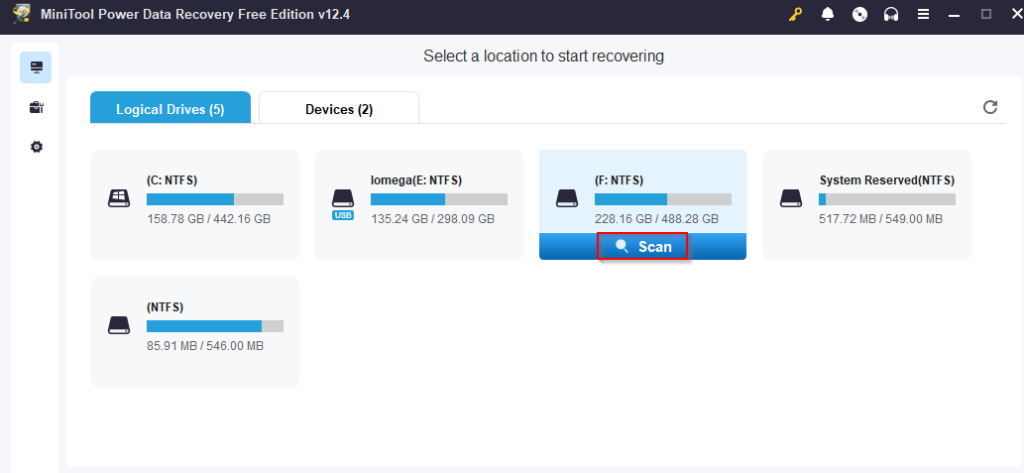
Task: Click the C: drive usage bar
Action: [215, 199]
